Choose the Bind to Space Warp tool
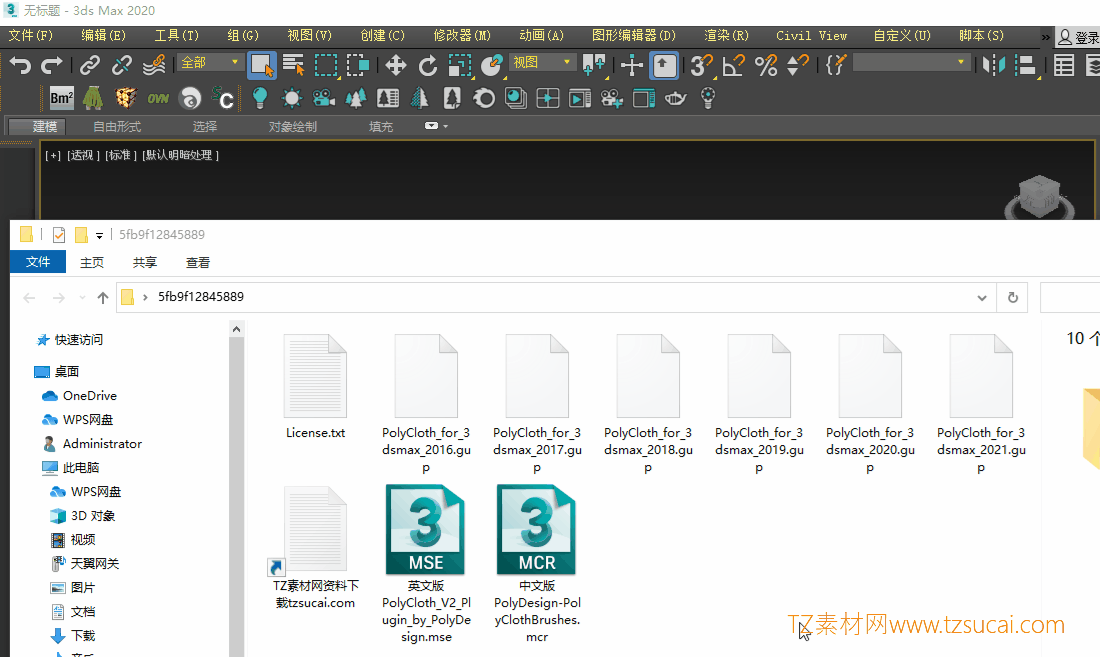1100x657 pixels. pyautogui.click(x=154, y=65)
